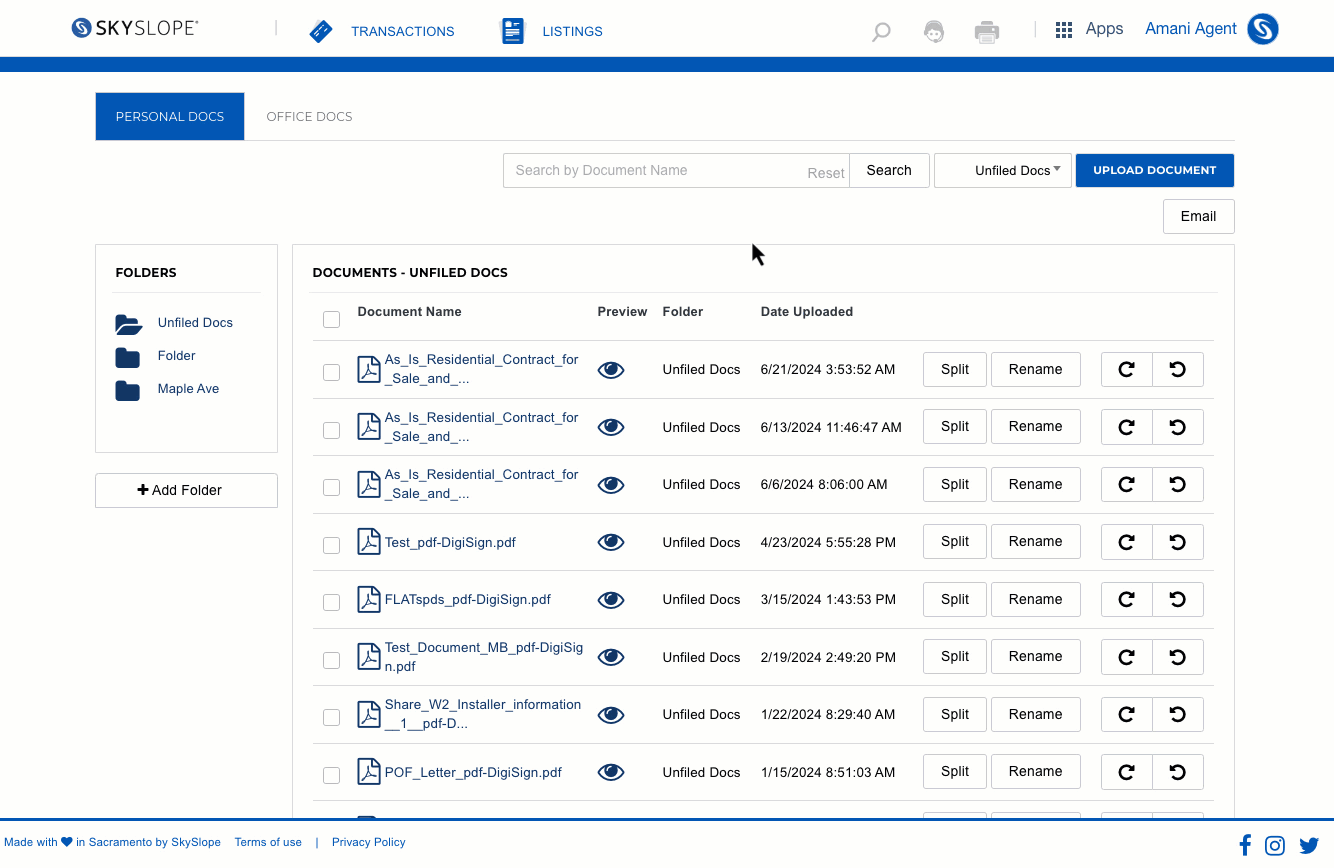Toggle the select-all documents checkbox
This screenshot has width=1334, height=868.
pos(331,319)
